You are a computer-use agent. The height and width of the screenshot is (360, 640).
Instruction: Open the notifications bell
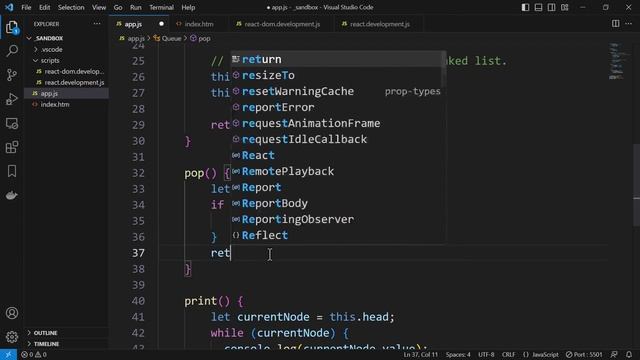click(x=629, y=355)
